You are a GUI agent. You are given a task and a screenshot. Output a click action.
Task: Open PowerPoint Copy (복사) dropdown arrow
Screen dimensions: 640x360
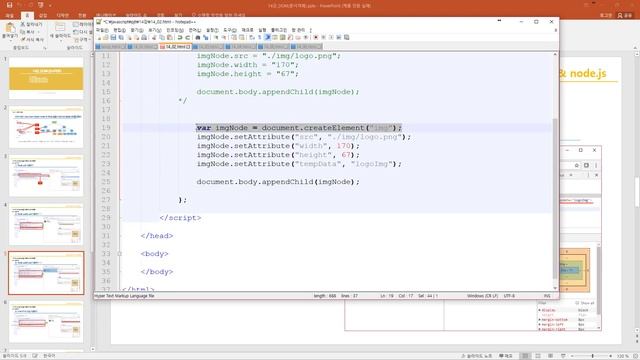[x=39, y=32]
